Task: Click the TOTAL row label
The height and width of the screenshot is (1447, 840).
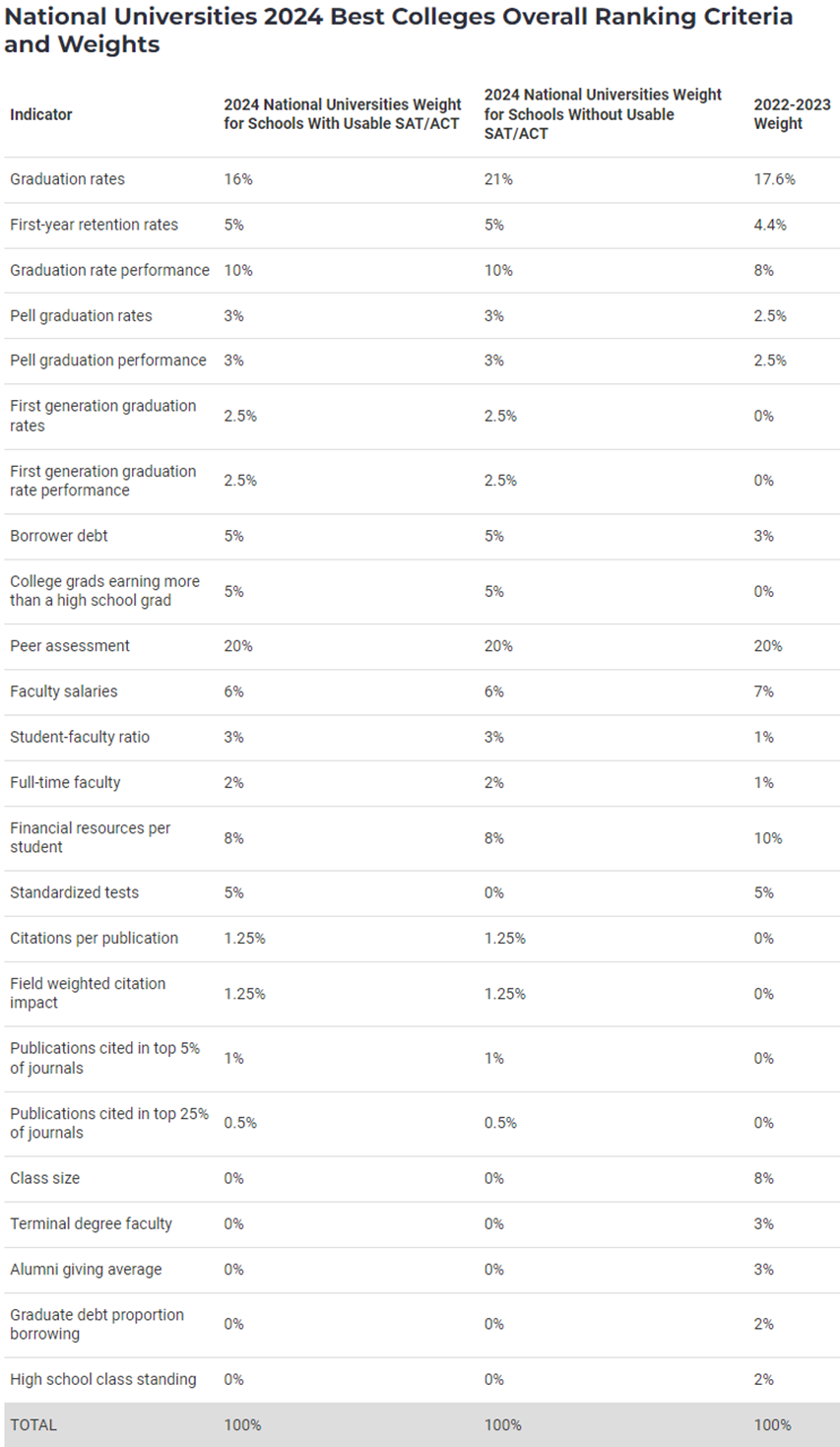Action: click(33, 1425)
